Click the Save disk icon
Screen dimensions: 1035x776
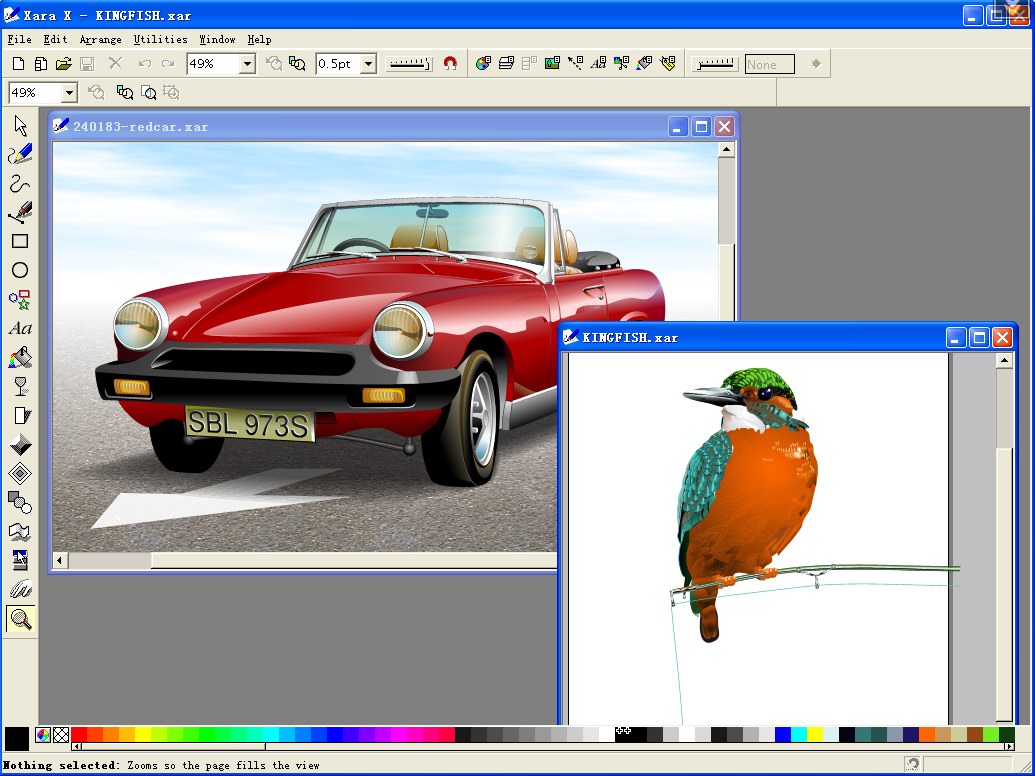(x=87, y=64)
